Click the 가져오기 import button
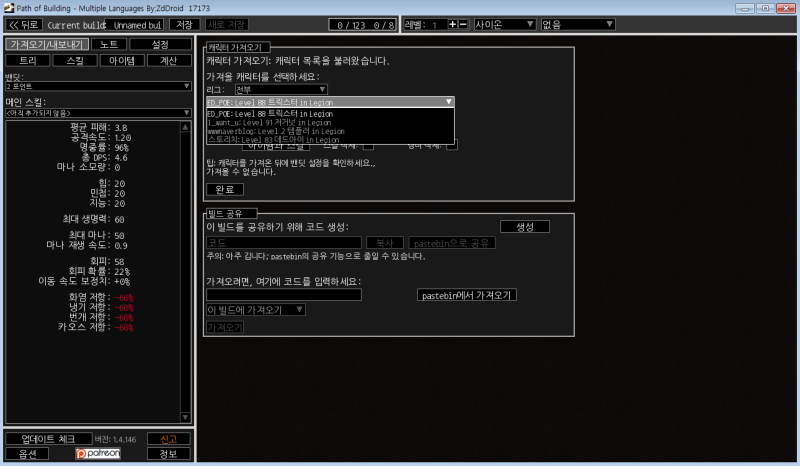Viewport: 800px width, 466px height. pyautogui.click(x=224, y=327)
